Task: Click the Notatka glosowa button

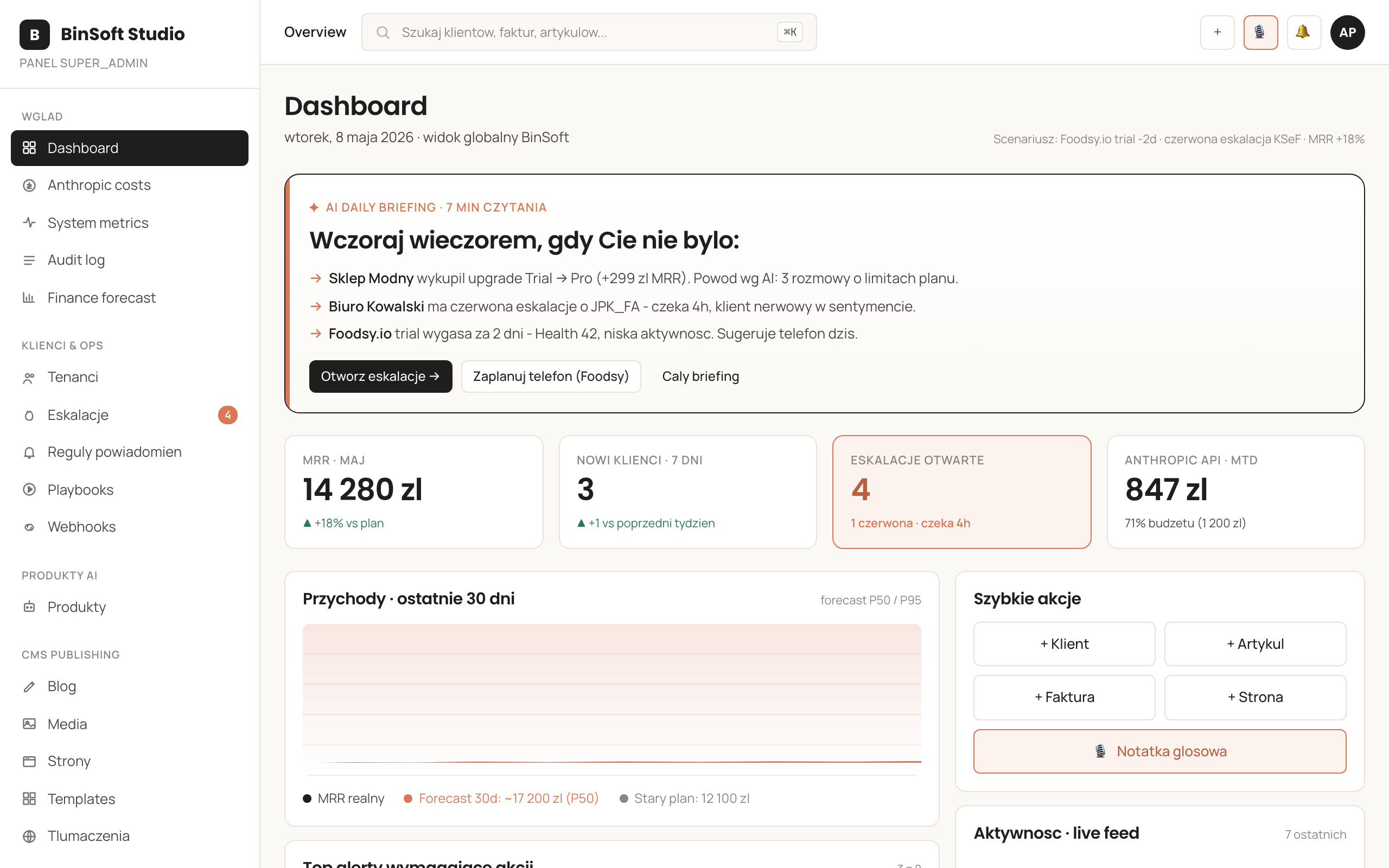Action: [x=1160, y=751]
